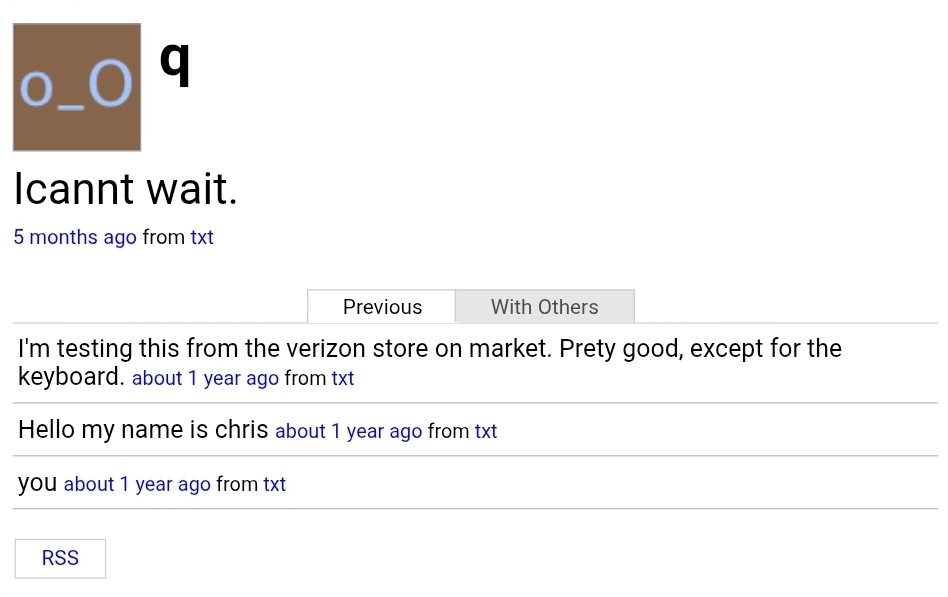This screenshot has height=597, width=948.
Task: Switch to the With Others tab
Action: point(544,307)
